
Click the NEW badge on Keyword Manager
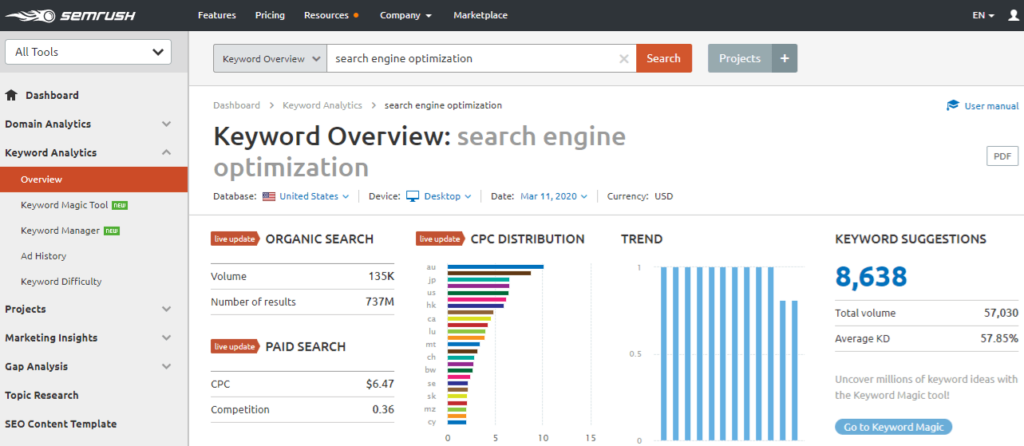point(112,231)
